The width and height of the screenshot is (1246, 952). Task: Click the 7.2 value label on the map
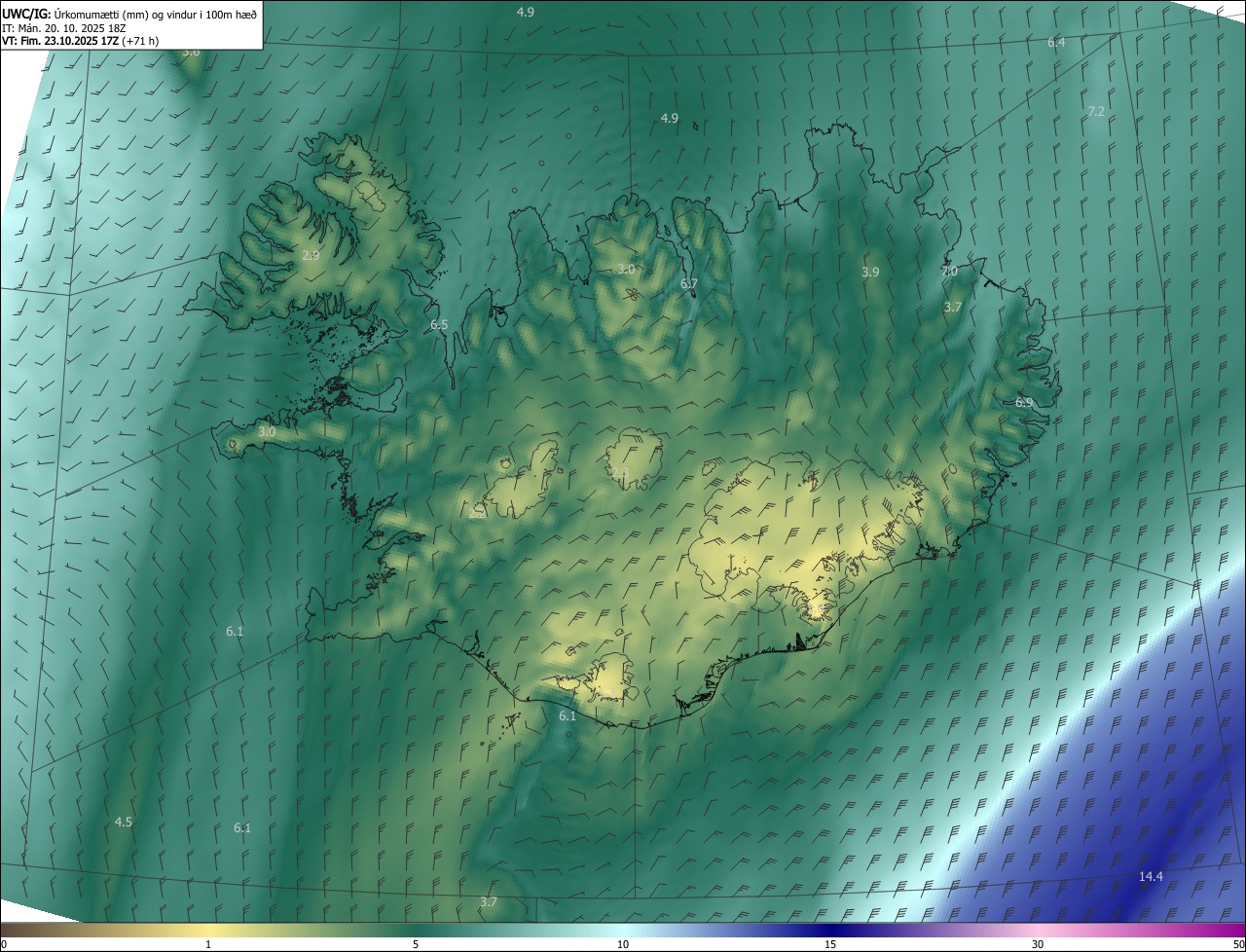coord(1095,112)
